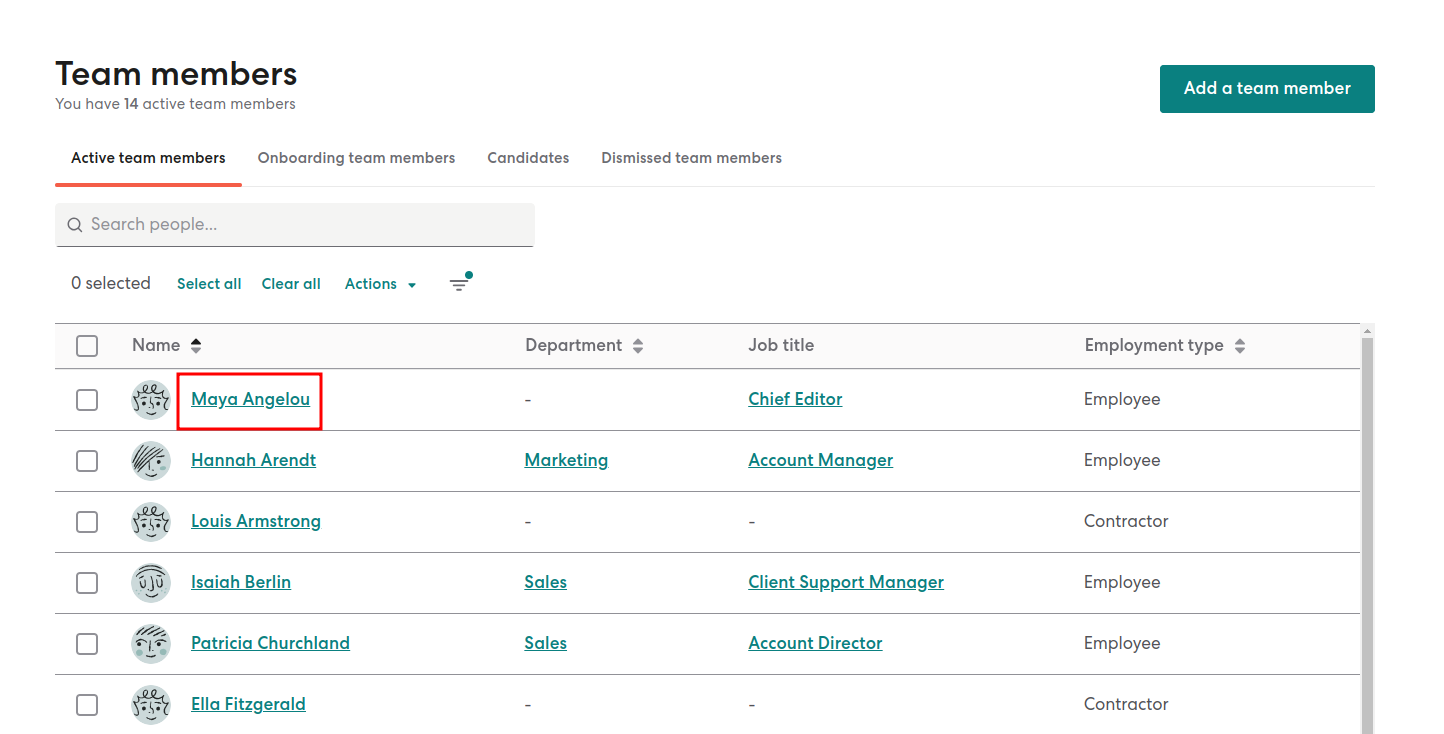Open Hannah Arendt's avatar
The width and height of the screenshot is (1444, 734).
coord(151,461)
